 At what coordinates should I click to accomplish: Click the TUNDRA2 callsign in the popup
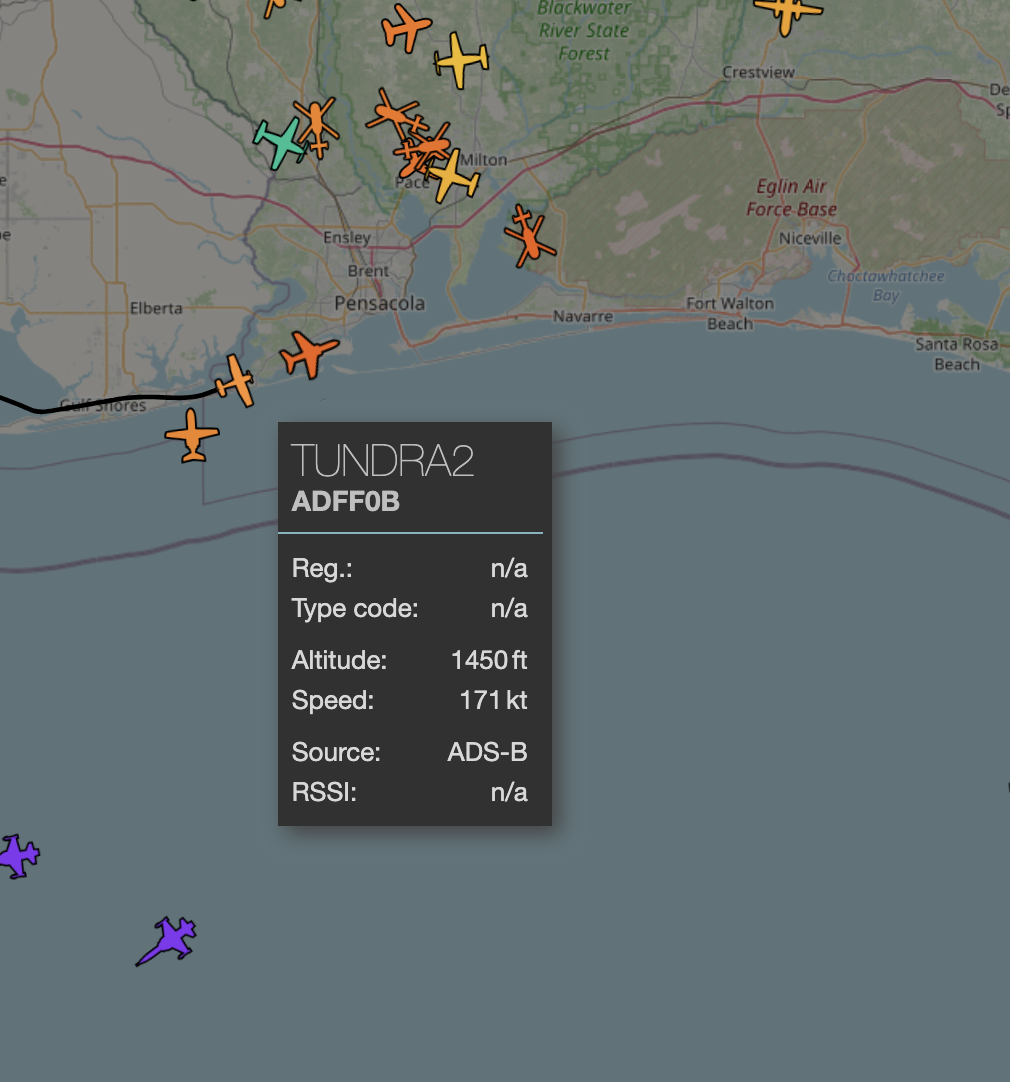382,461
